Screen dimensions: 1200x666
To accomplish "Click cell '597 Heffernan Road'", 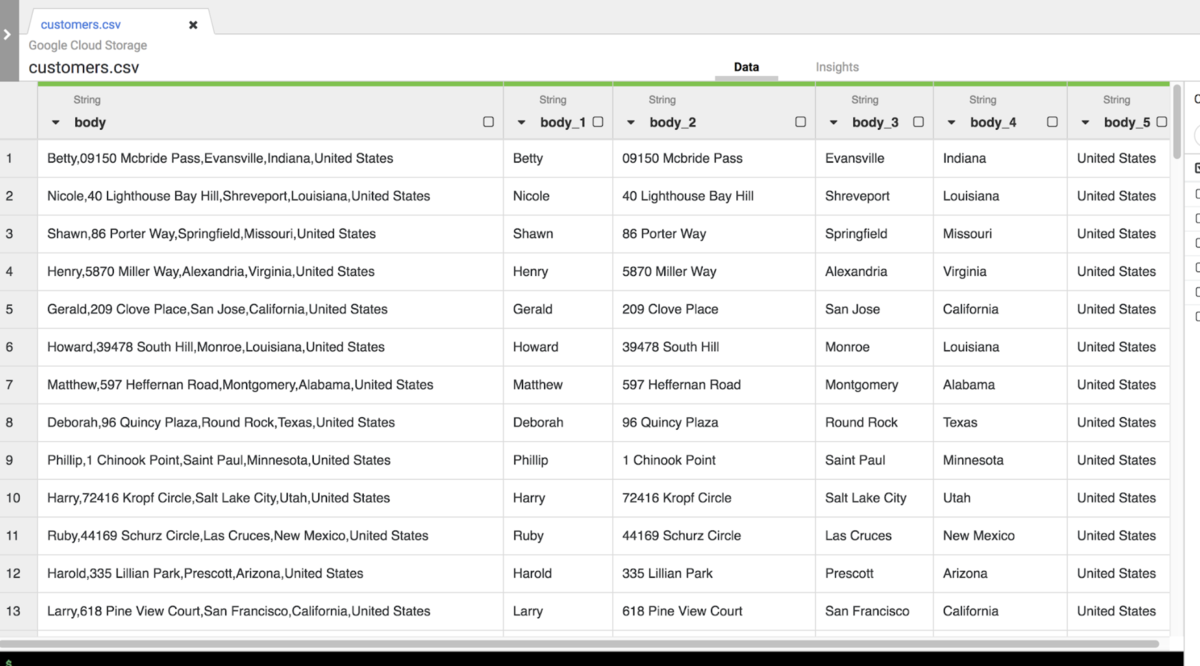I will (x=714, y=385).
